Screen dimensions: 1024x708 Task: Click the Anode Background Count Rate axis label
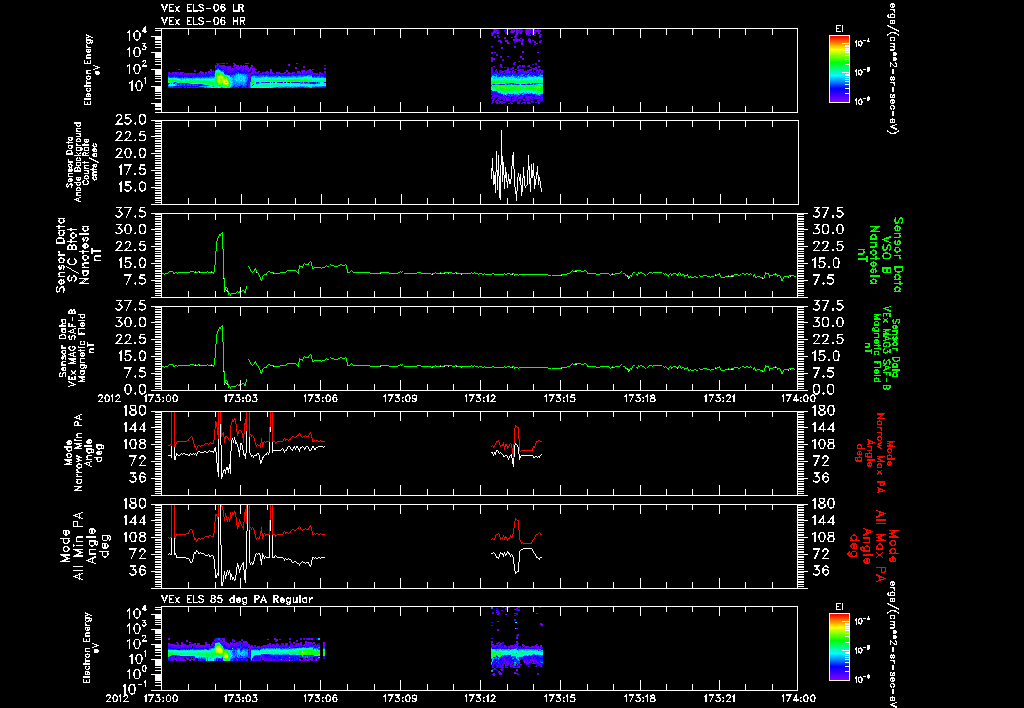click(82, 162)
